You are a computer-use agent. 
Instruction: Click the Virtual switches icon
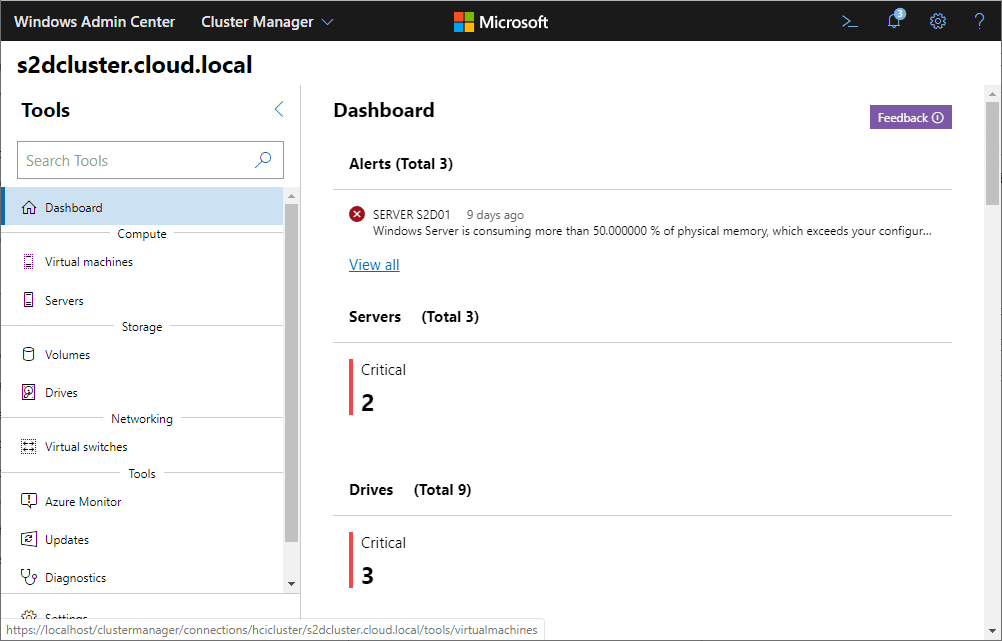click(28, 447)
